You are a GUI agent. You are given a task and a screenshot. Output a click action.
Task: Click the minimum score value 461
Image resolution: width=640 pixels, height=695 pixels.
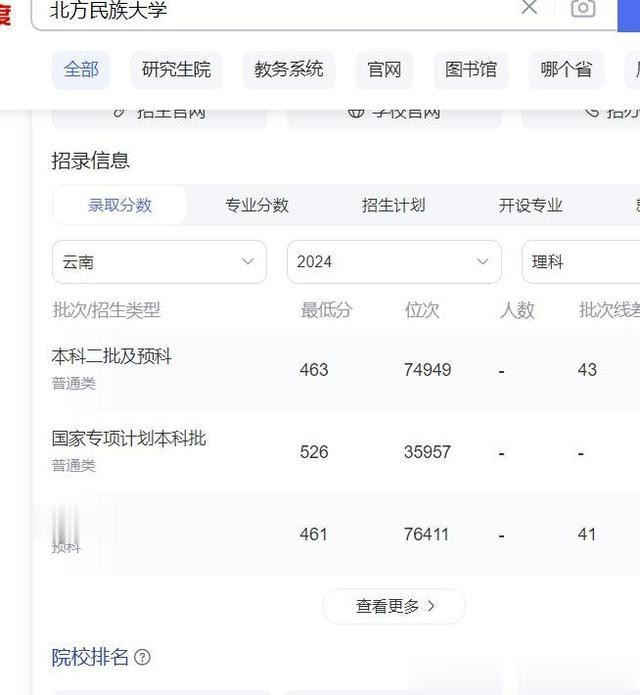[313, 534]
